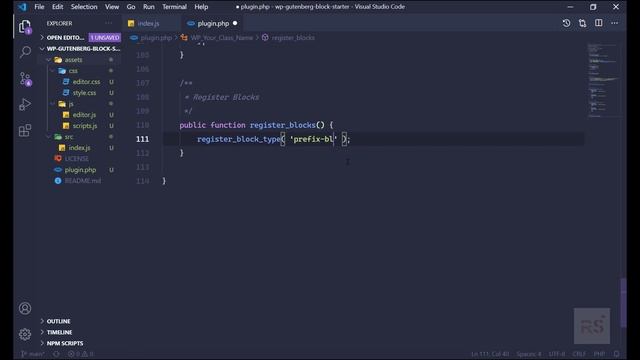The height and width of the screenshot is (360, 640).
Task: Open the View menu
Action: pos(112,7)
